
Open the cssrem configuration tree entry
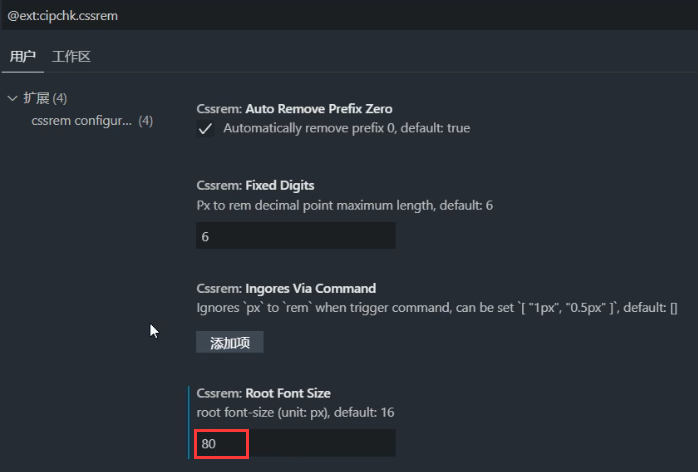[81, 121]
